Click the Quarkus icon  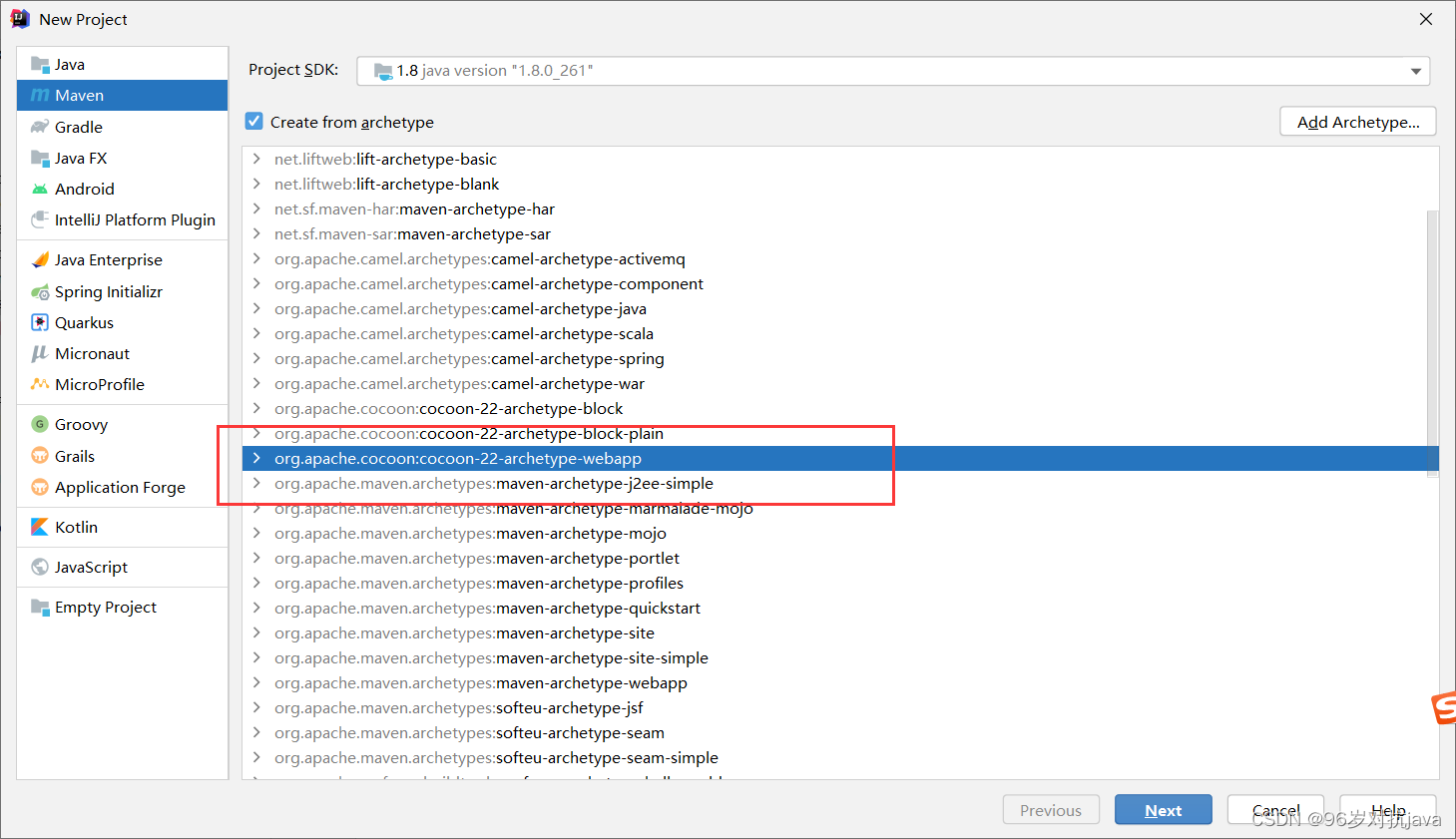(40, 322)
